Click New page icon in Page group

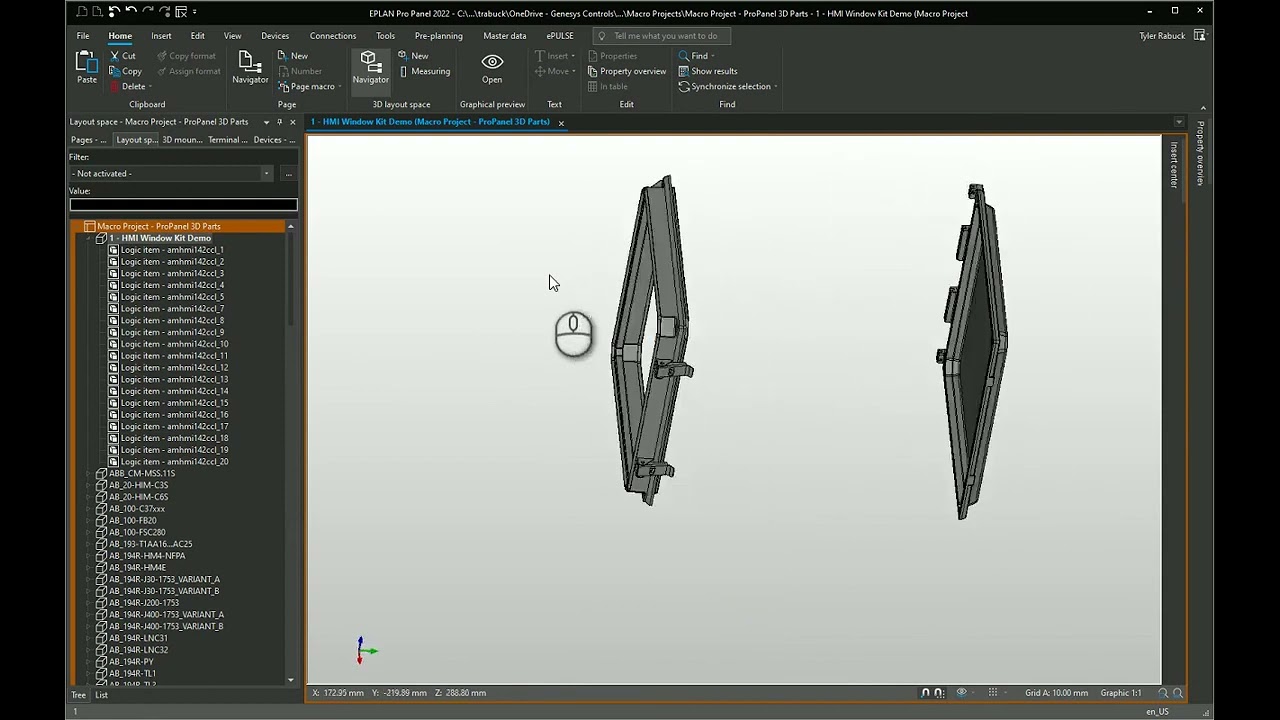click(x=282, y=56)
